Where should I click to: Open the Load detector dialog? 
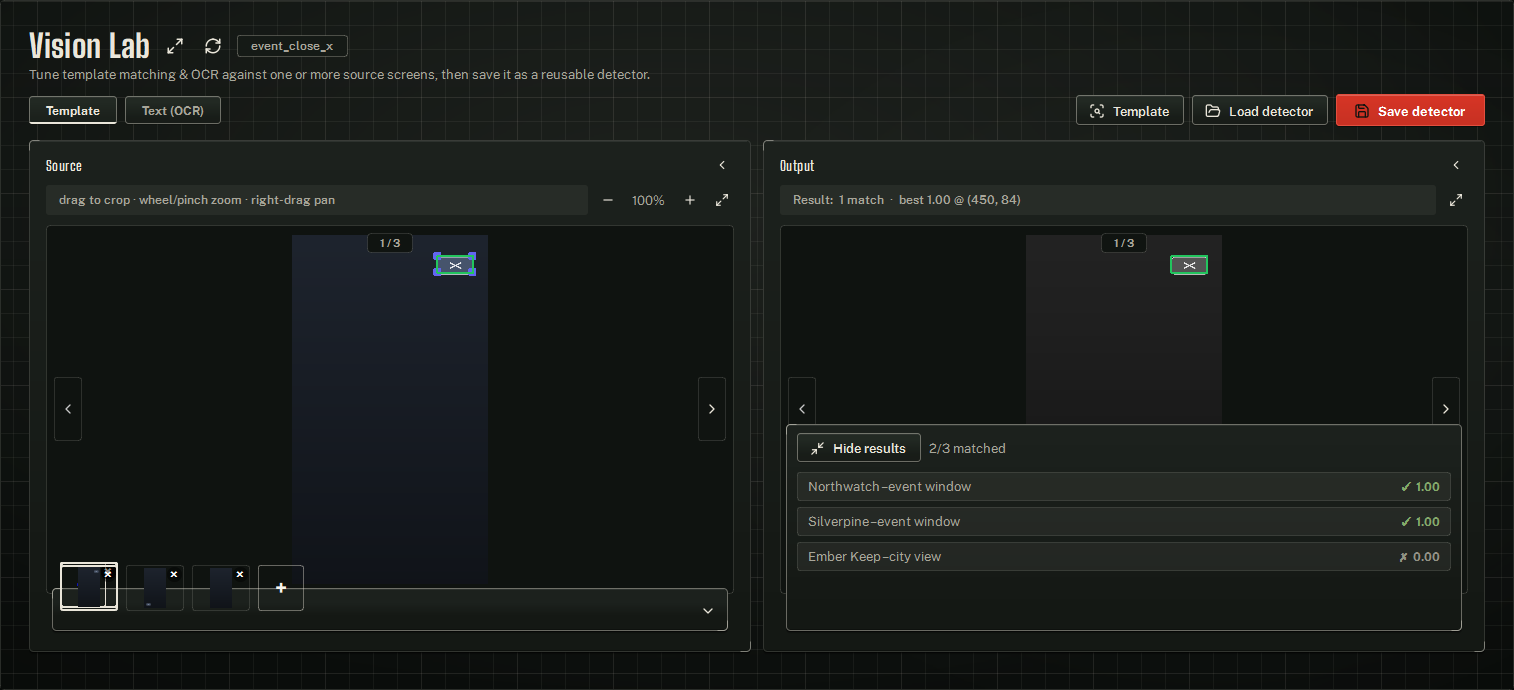[1260, 111]
